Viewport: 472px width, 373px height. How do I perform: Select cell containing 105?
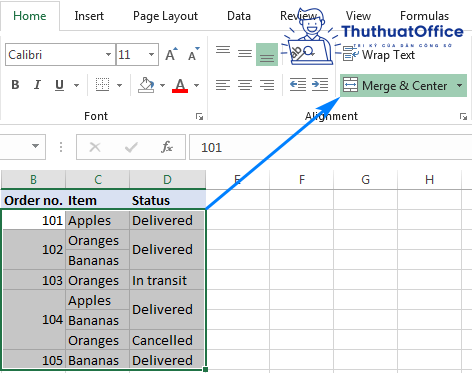tap(33, 360)
